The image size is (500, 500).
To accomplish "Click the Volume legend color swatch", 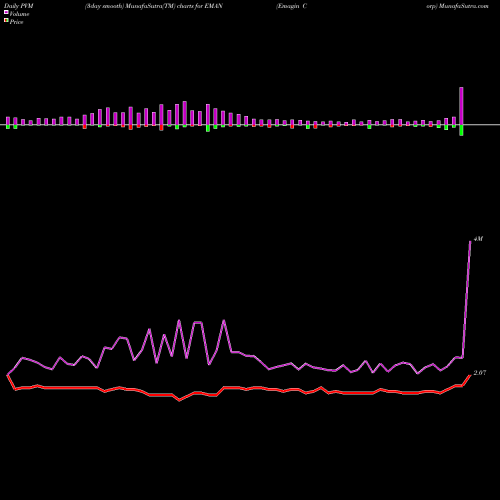I will (x=6, y=12).
